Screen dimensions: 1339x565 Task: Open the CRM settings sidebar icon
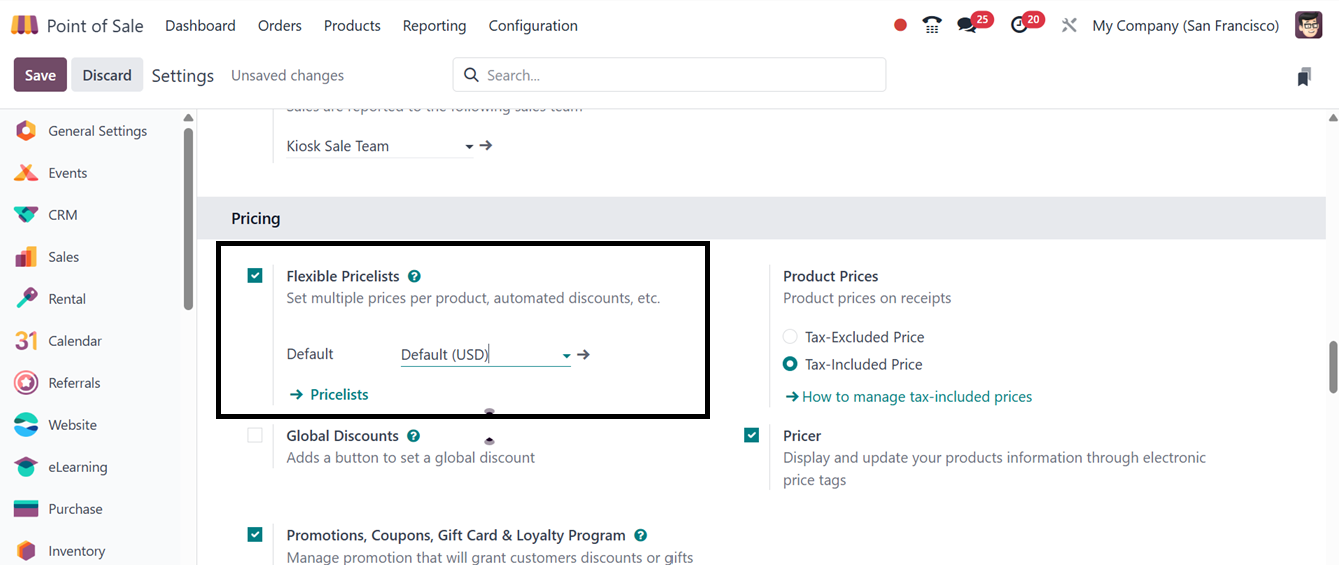[x=26, y=215]
